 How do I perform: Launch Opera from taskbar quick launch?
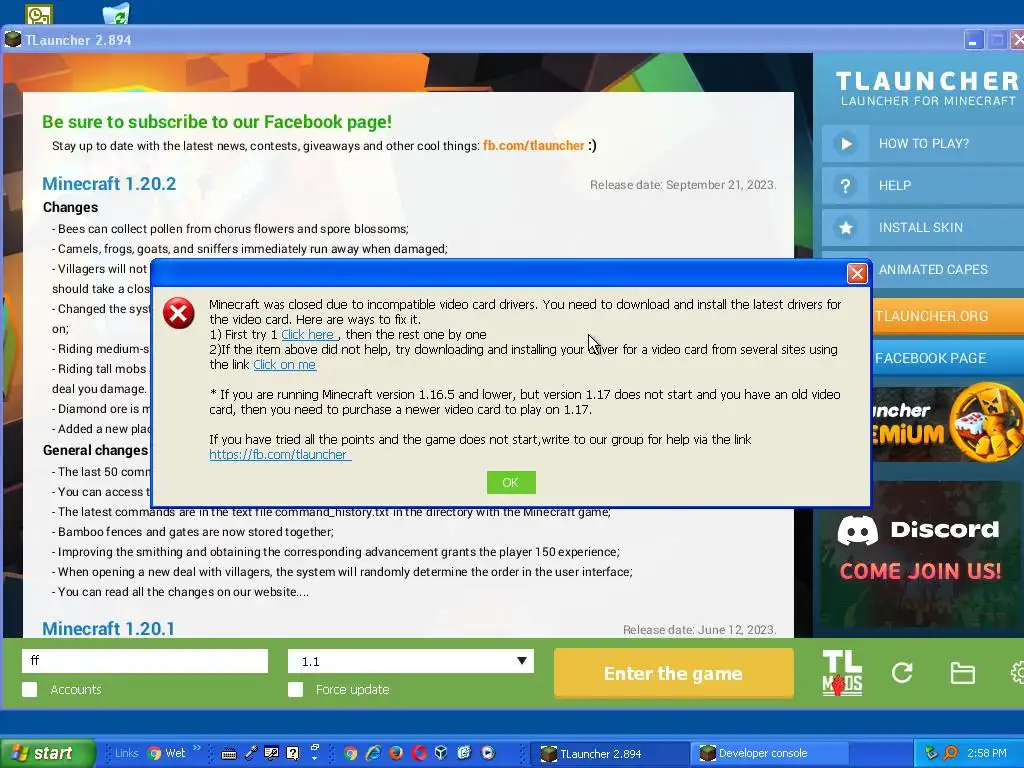click(x=419, y=753)
